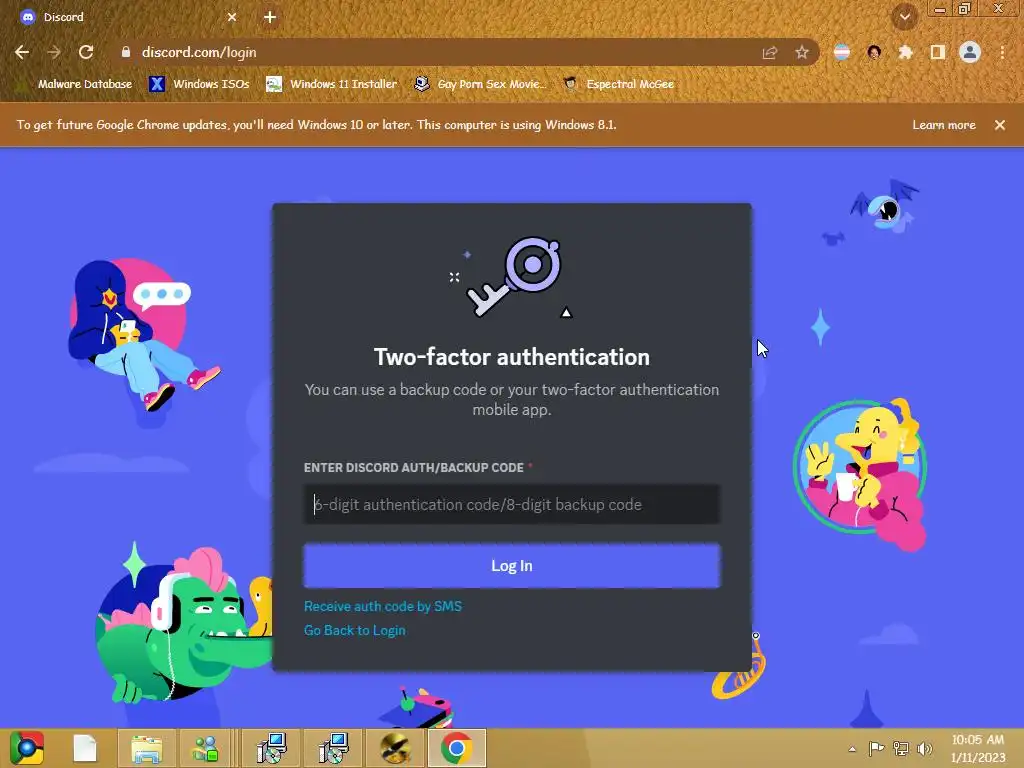Click the Action Center flag tray icon
The height and width of the screenshot is (768, 1024).
(876, 748)
